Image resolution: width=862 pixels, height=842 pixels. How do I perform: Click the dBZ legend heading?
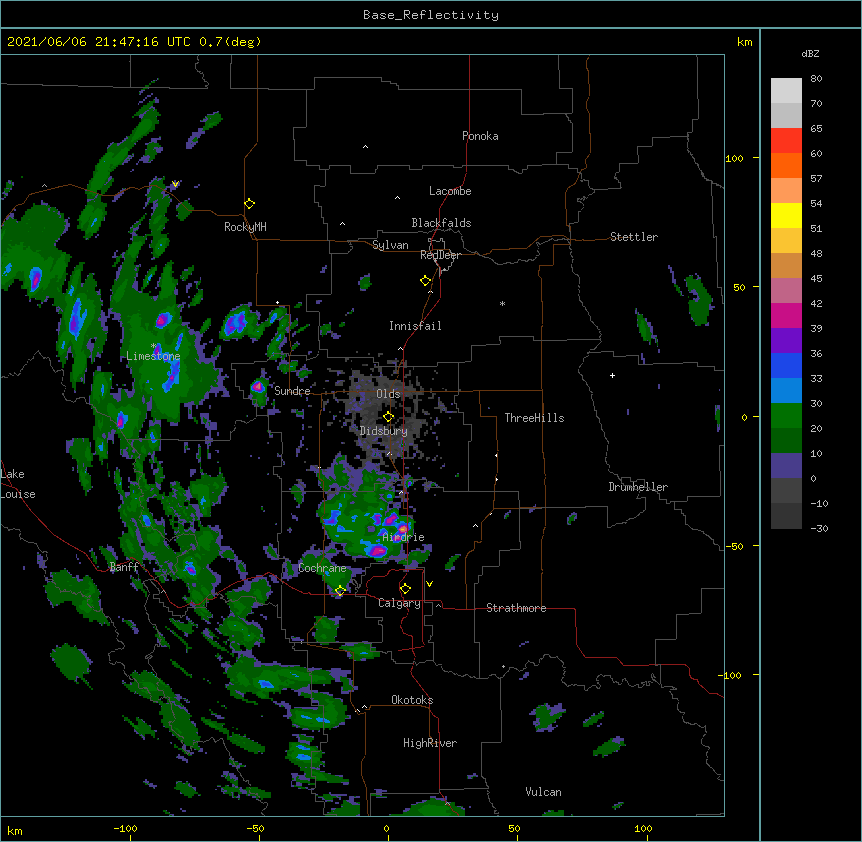click(x=810, y=53)
